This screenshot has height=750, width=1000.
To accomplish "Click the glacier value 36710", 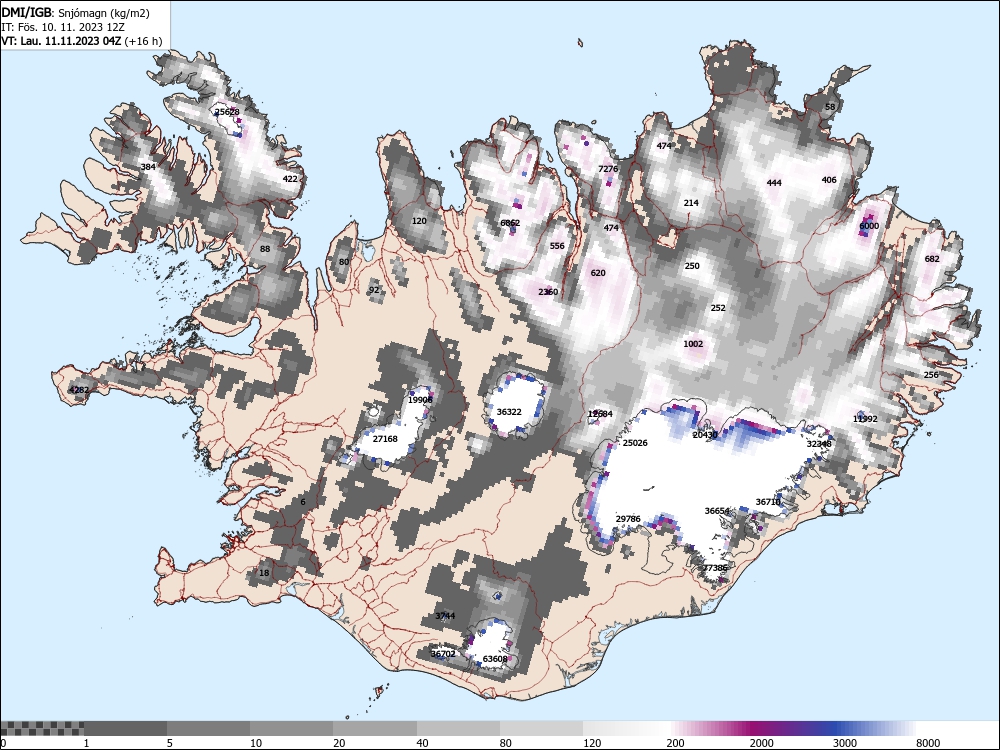I will coord(768,502).
